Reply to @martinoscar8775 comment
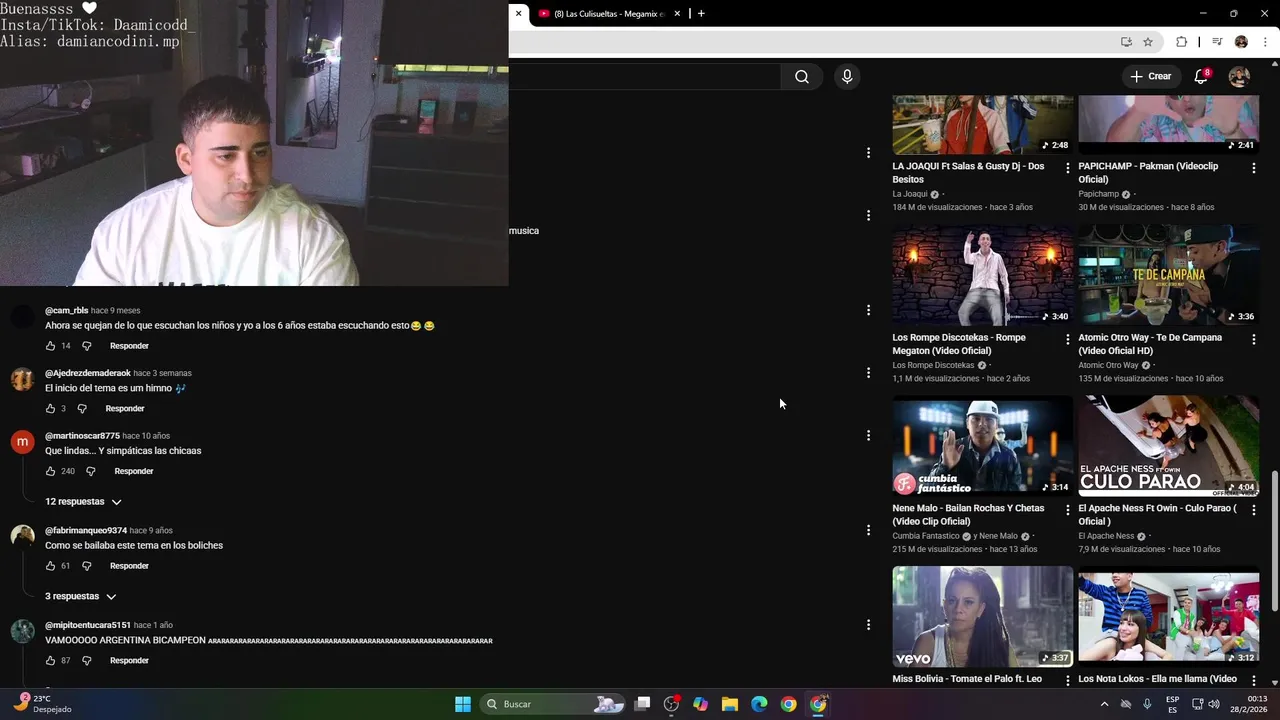Screen dimensions: 1280x720 134,471
